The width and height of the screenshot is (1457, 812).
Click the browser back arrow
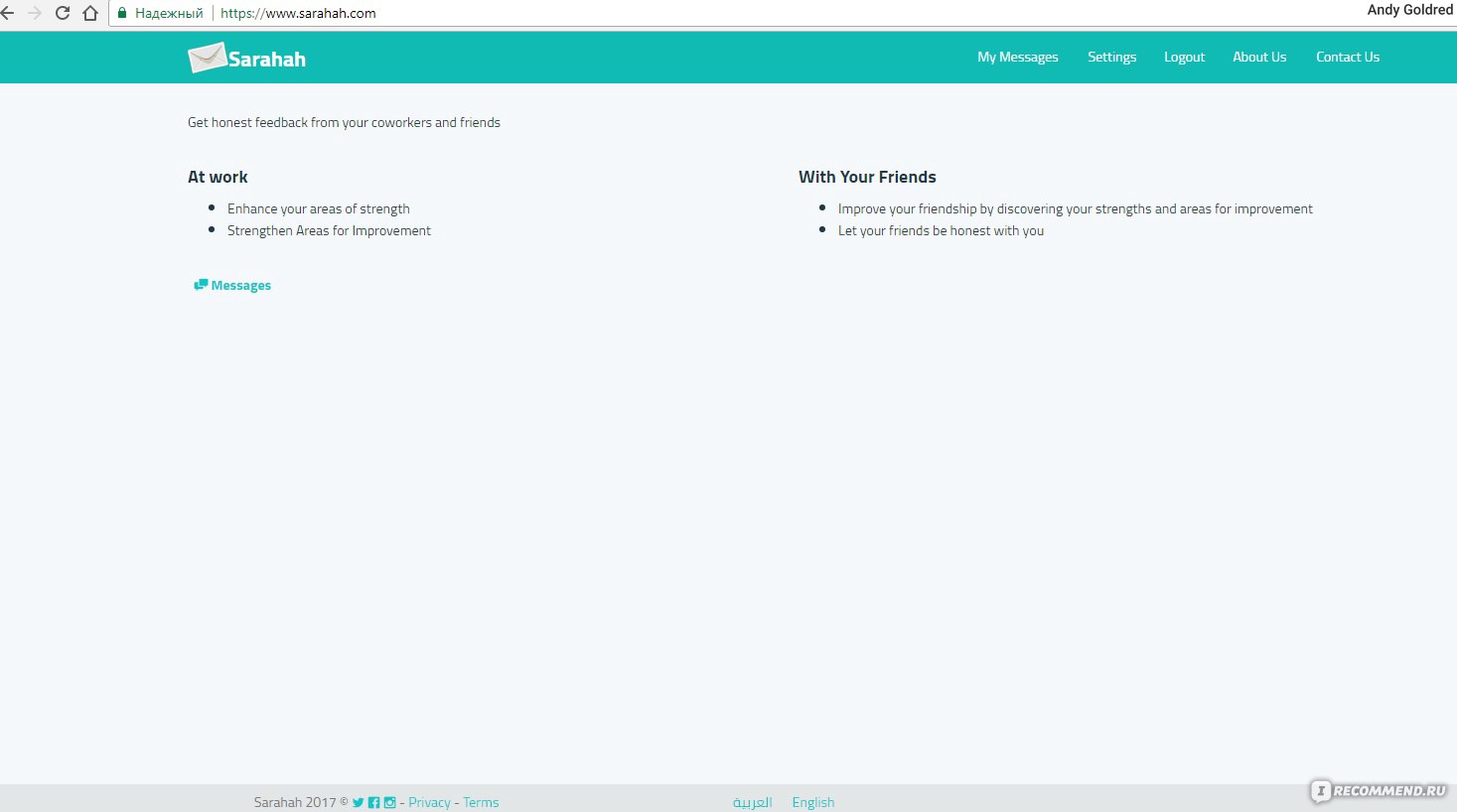pos(7,13)
